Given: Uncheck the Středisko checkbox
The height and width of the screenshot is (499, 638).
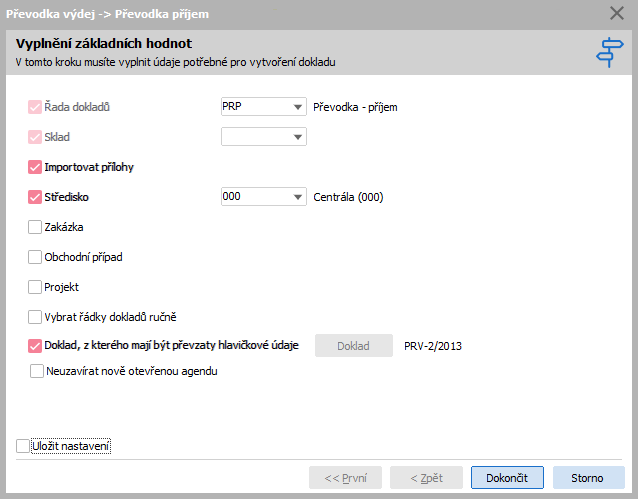Looking at the screenshot, I should pos(35,197).
